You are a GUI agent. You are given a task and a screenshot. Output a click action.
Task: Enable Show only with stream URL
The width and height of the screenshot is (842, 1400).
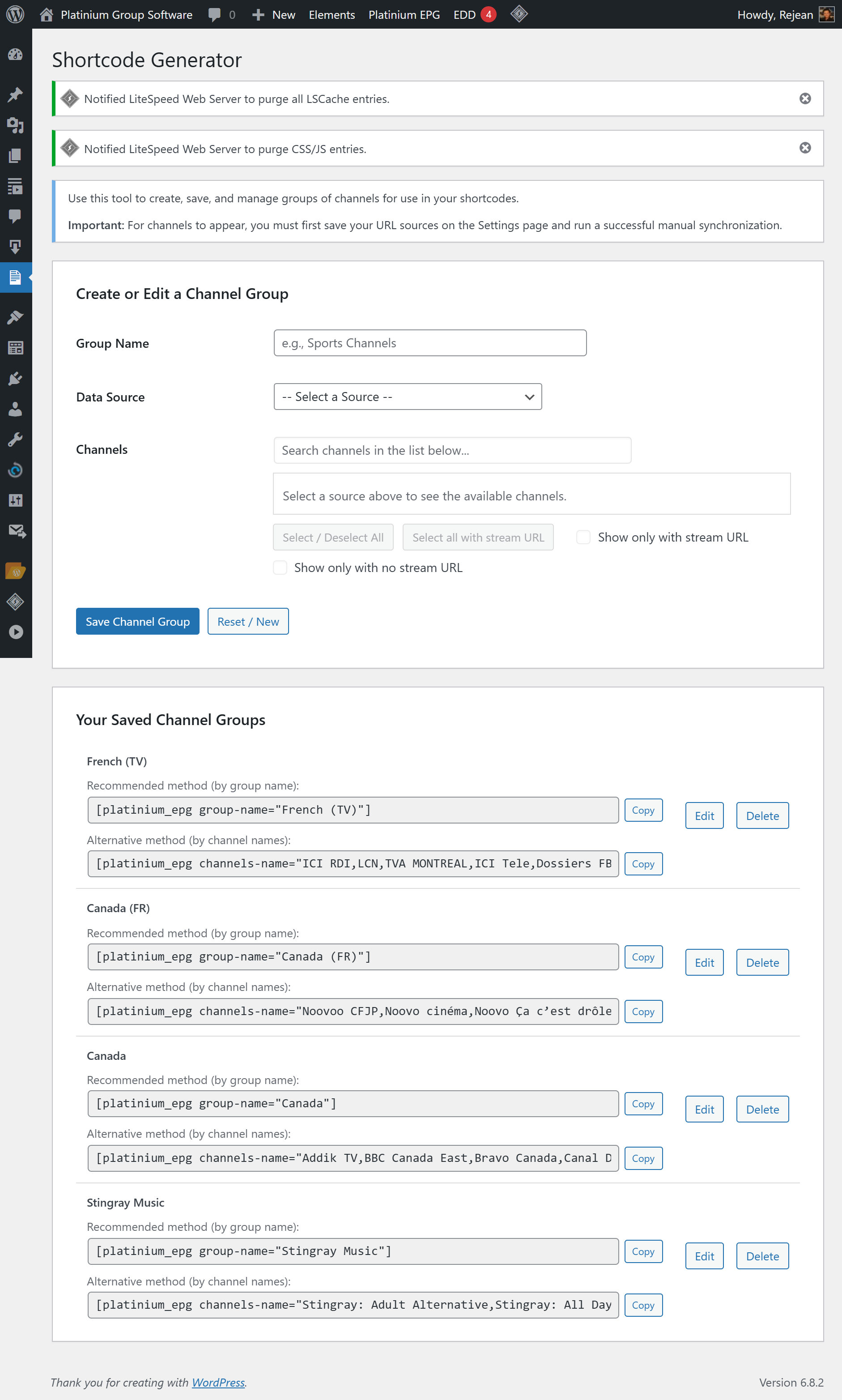point(583,537)
